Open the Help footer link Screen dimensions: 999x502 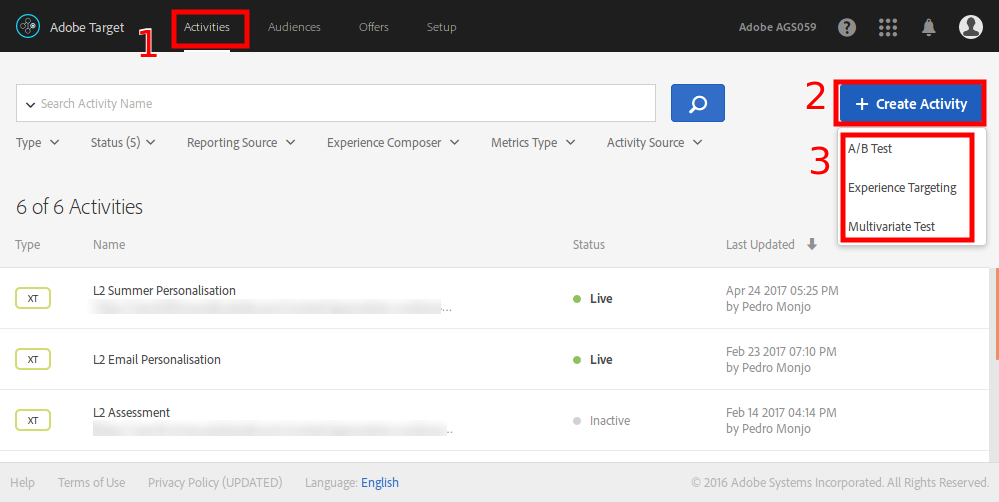point(22,483)
